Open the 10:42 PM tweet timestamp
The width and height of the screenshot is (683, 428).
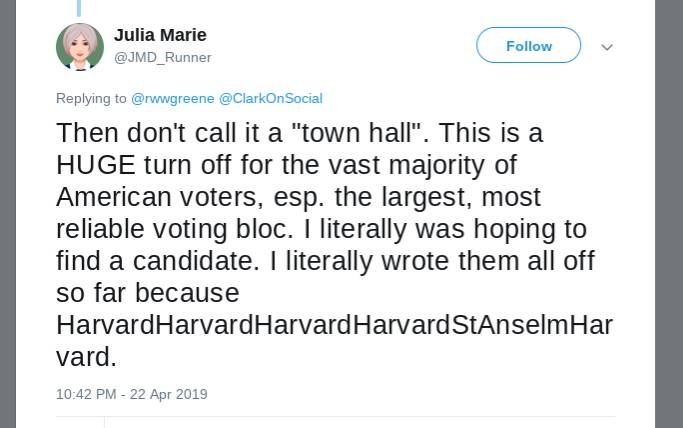pyautogui.click(x=86, y=394)
